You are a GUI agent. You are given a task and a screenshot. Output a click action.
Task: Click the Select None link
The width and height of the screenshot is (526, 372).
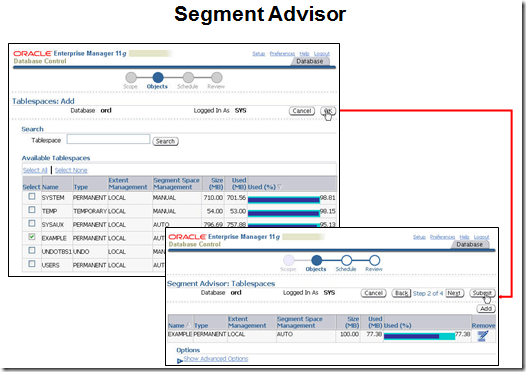pyautogui.click(x=71, y=170)
